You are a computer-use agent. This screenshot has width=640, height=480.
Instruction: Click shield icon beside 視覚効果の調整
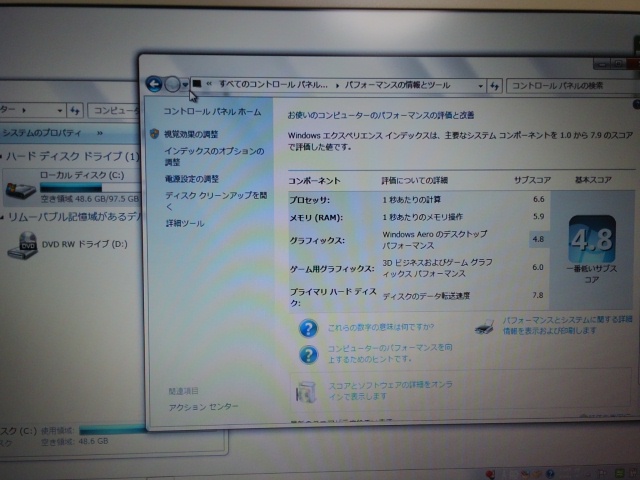click(x=154, y=133)
